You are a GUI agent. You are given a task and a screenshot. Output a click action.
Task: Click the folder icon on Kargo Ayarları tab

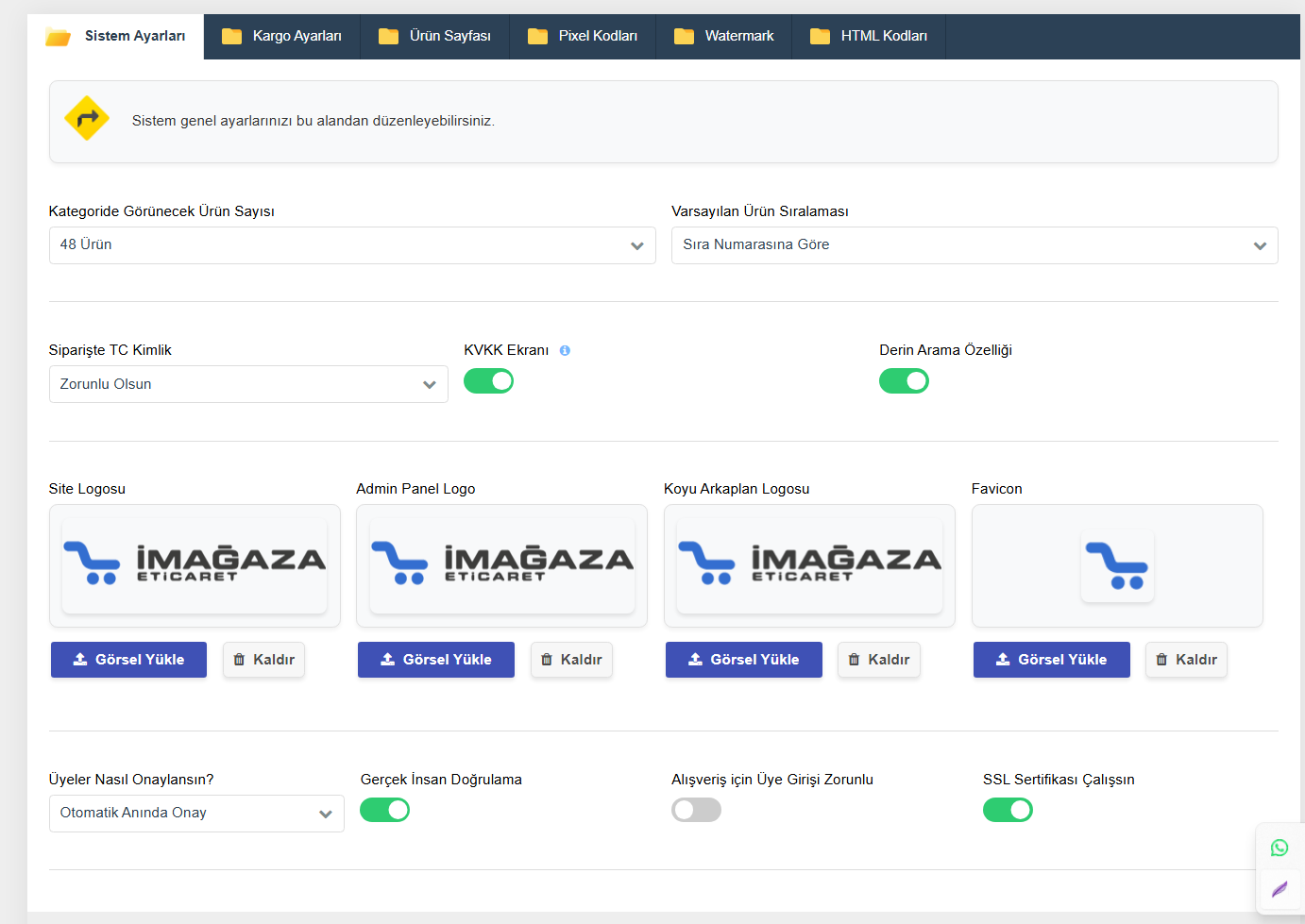(231, 36)
